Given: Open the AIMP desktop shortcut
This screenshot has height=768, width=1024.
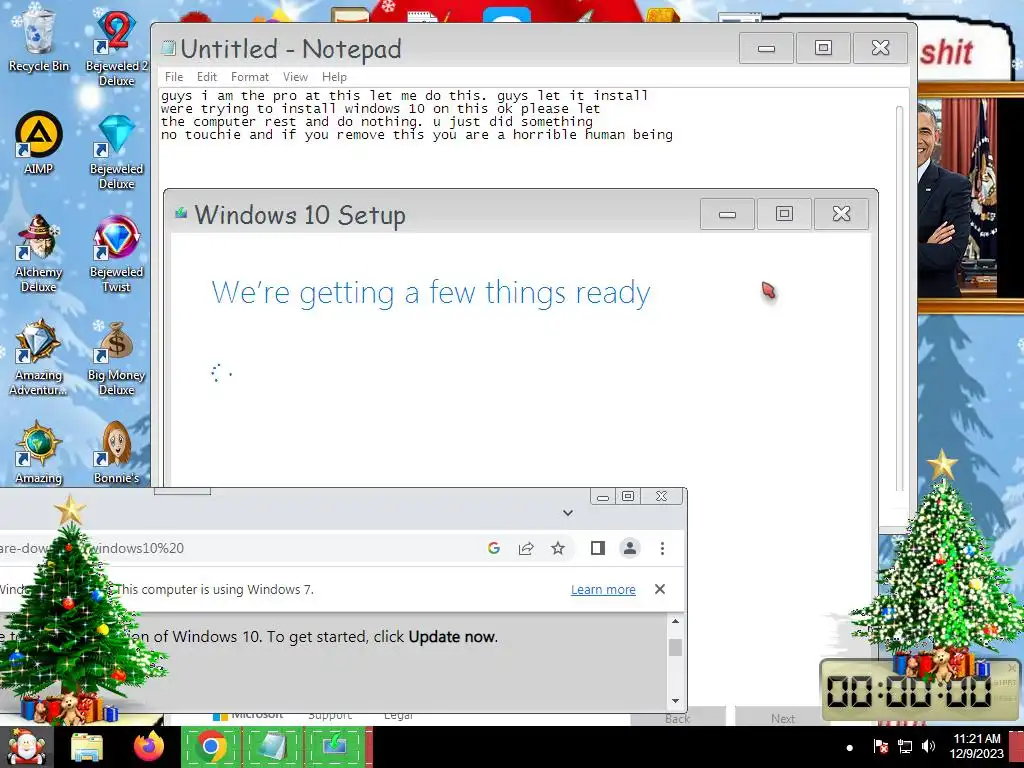Looking at the screenshot, I should tap(39, 142).
